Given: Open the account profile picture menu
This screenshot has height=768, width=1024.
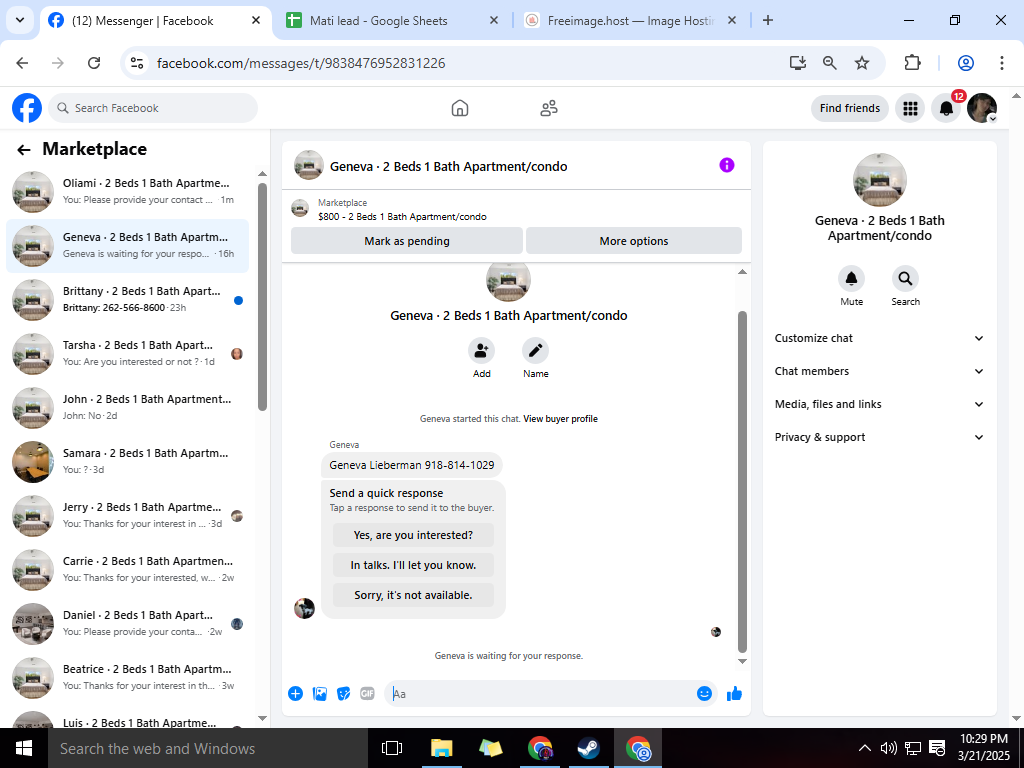Looking at the screenshot, I should 982,108.
